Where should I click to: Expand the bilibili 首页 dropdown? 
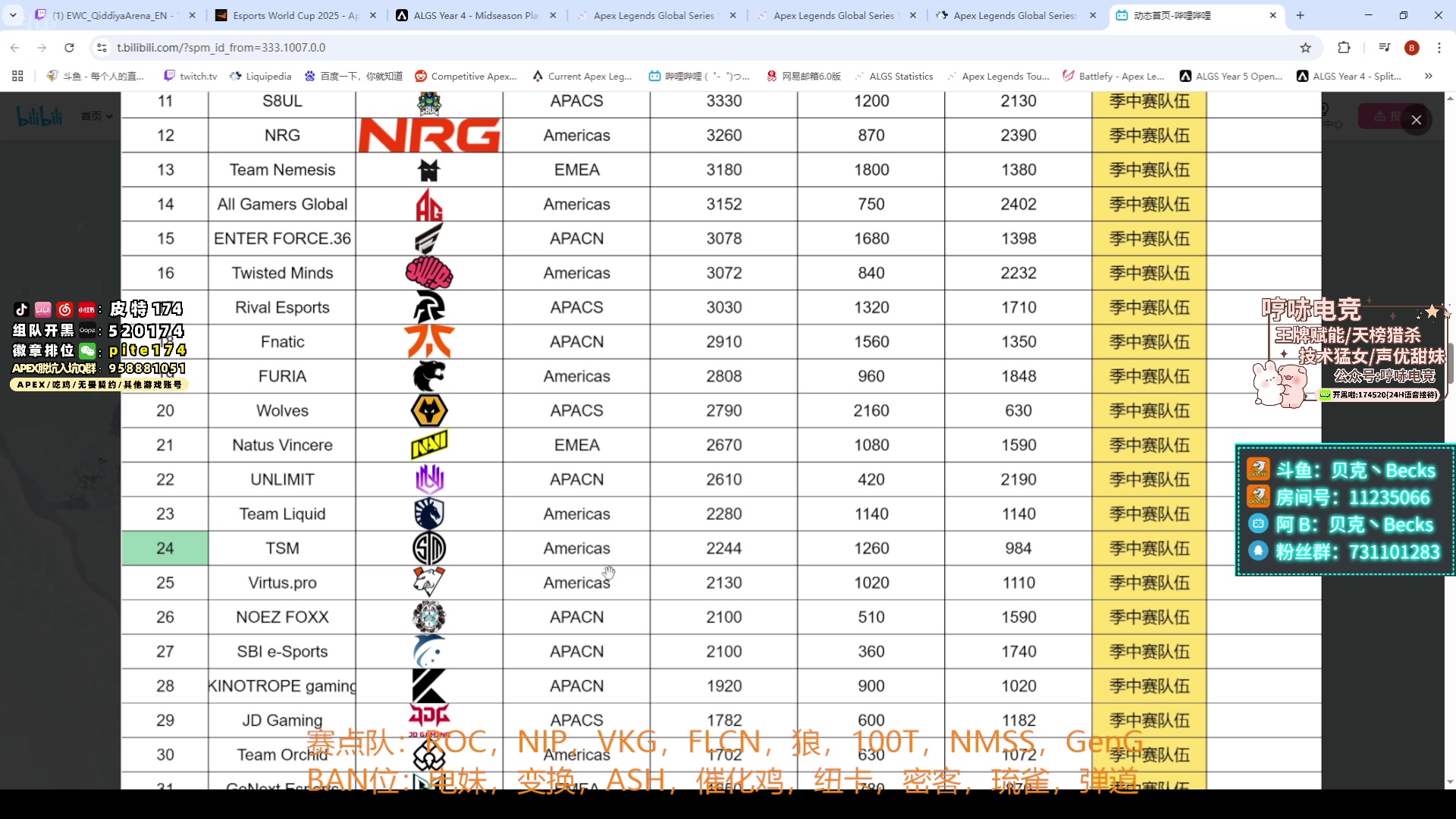(x=97, y=116)
